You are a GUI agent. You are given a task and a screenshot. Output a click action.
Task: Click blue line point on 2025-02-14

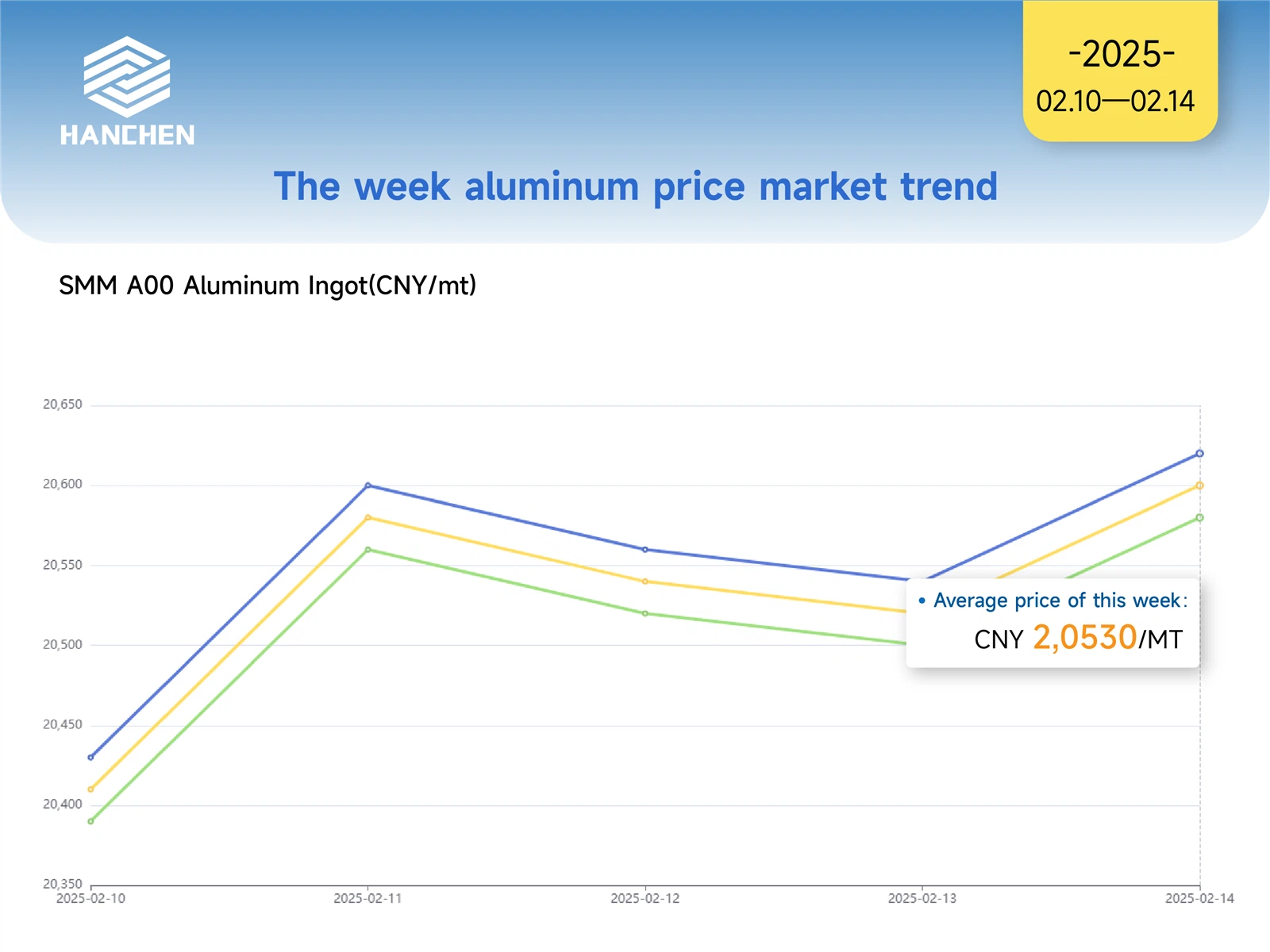click(1199, 454)
